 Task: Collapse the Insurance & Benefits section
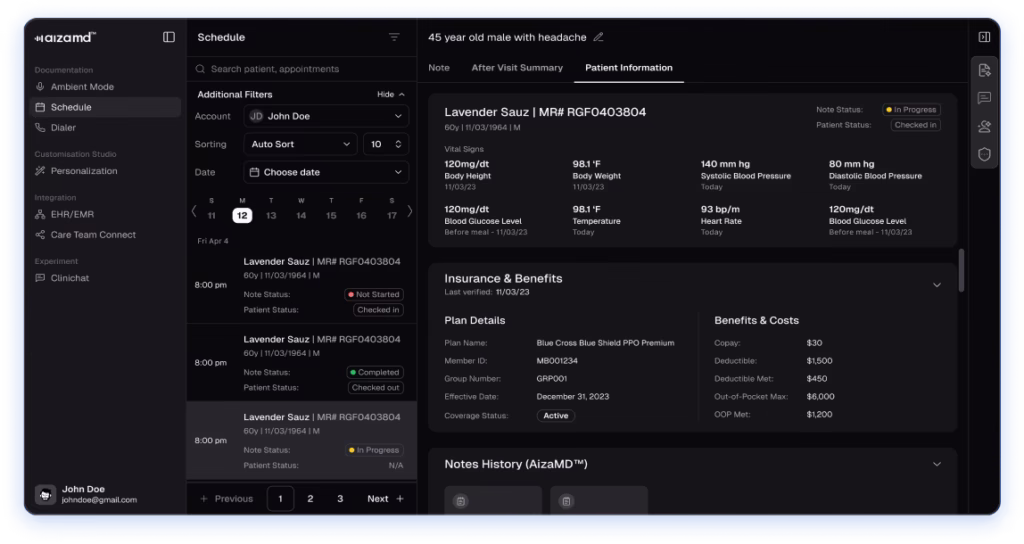point(936,285)
